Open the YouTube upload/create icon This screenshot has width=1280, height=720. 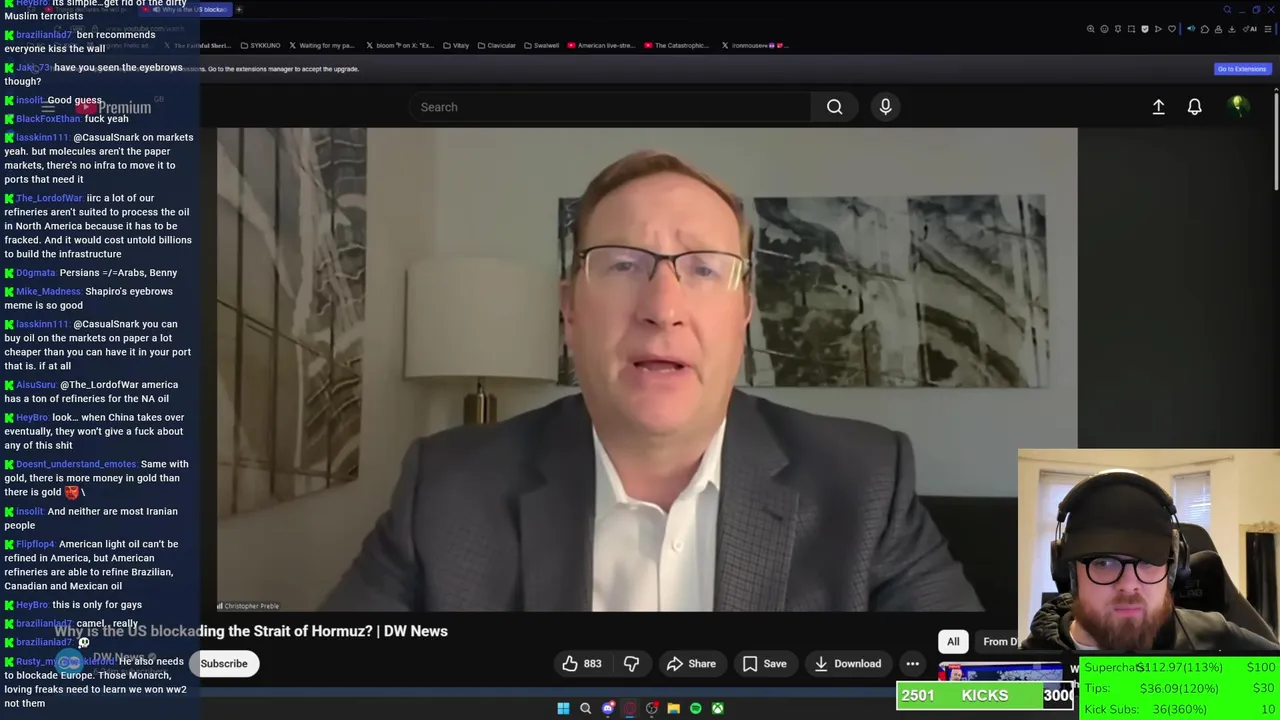click(1158, 107)
